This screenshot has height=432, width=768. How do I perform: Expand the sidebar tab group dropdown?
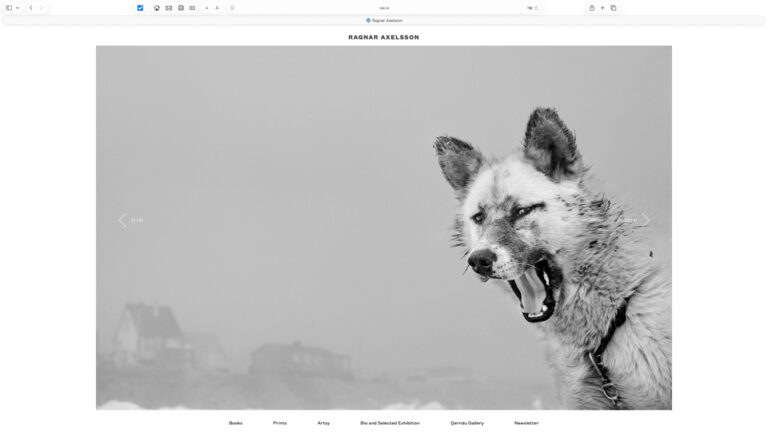[17, 8]
